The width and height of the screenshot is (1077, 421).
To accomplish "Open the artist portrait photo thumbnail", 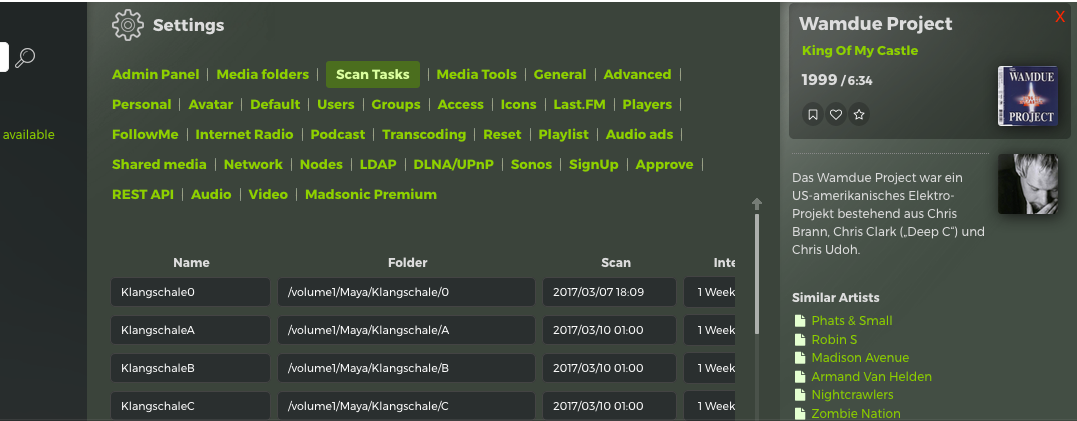I will [1028, 184].
